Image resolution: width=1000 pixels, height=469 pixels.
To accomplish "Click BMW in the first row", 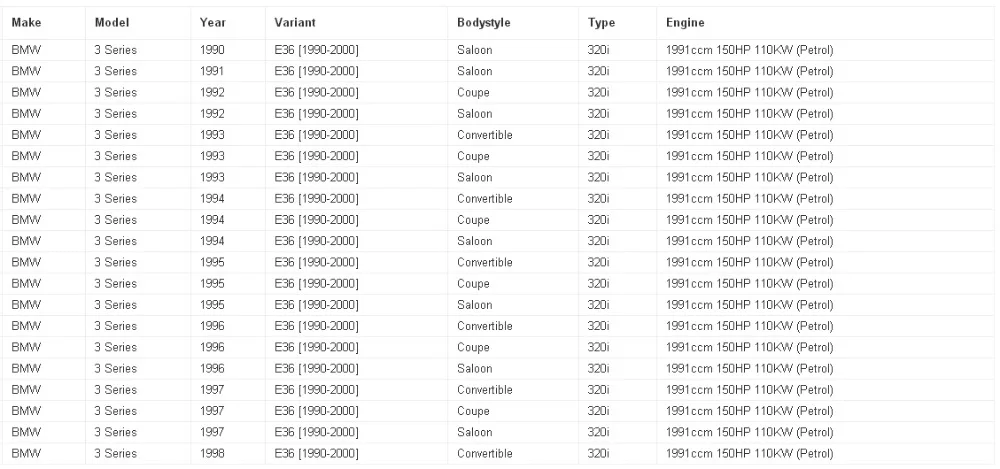I will tap(25, 50).
